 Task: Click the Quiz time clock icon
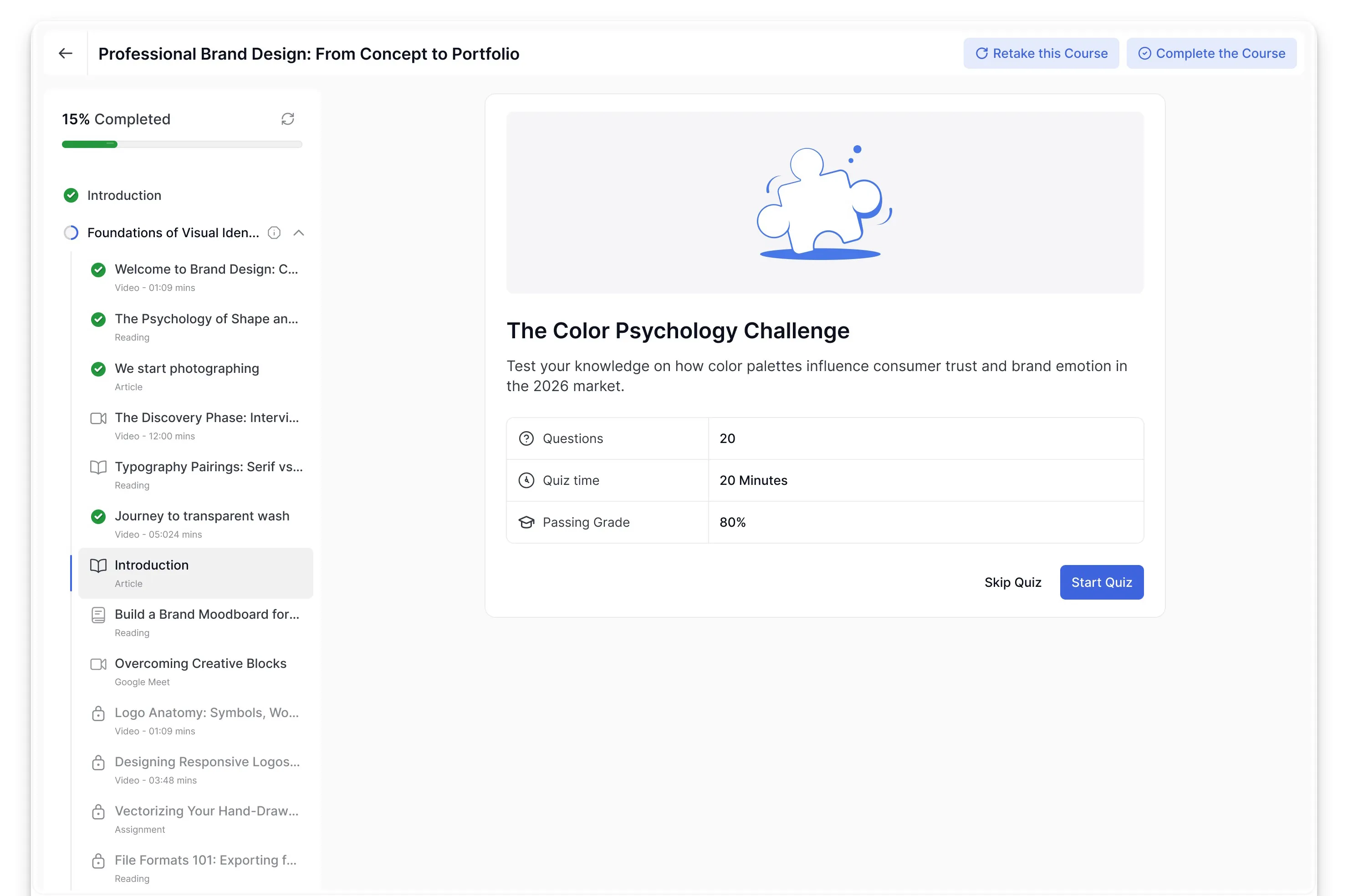pos(526,481)
